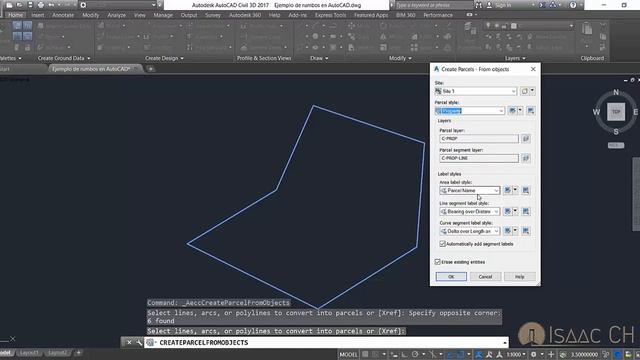The height and width of the screenshot is (360, 640).
Task: Open the Survey ribbon tab
Action: (213, 15)
